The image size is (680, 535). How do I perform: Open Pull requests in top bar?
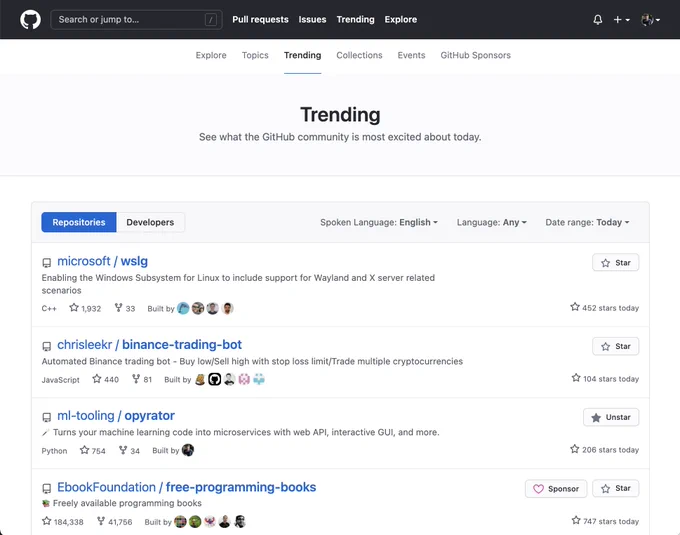[260, 20]
